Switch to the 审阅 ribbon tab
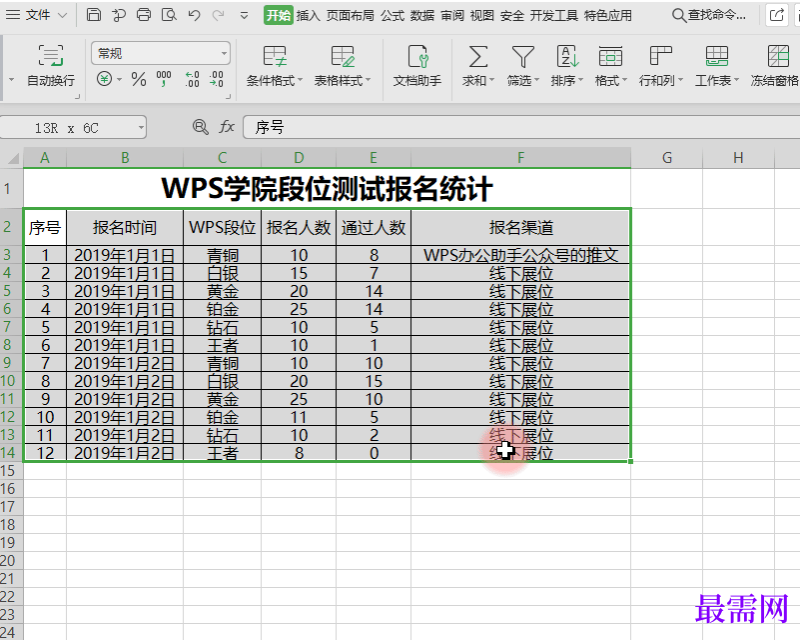 [x=452, y=15]
